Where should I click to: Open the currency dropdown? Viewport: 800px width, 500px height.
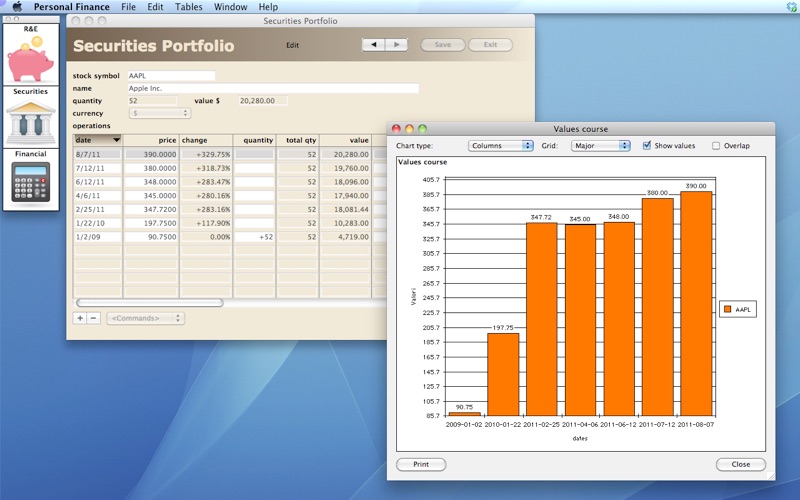[160, 113]
